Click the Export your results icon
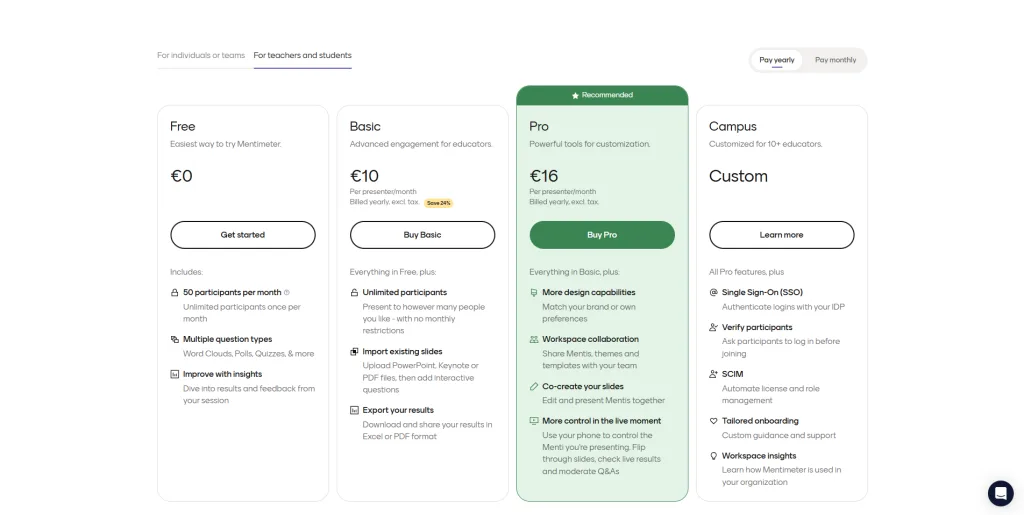Image resolution: width=1024 pixels, height=515 pixels. pyautogui.click(x=354, y=410)
